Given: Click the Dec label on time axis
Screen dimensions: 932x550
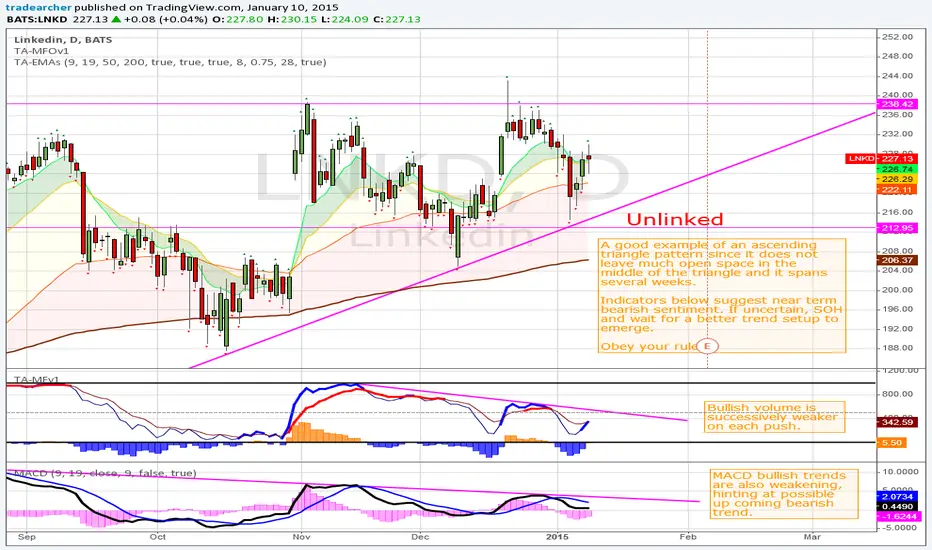Looking at the screenshot, I should click(x=420, y=536).
